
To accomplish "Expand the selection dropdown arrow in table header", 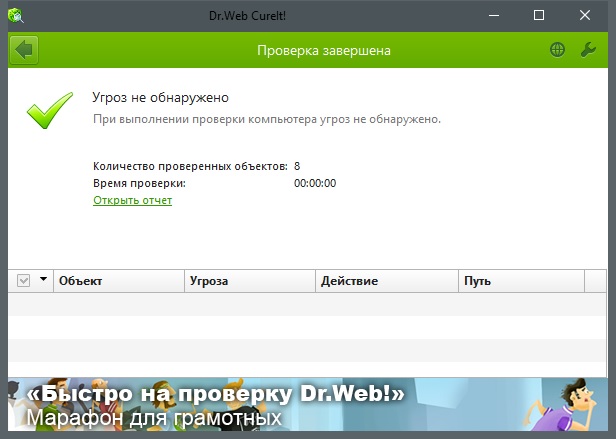I will tap(44, 279).
